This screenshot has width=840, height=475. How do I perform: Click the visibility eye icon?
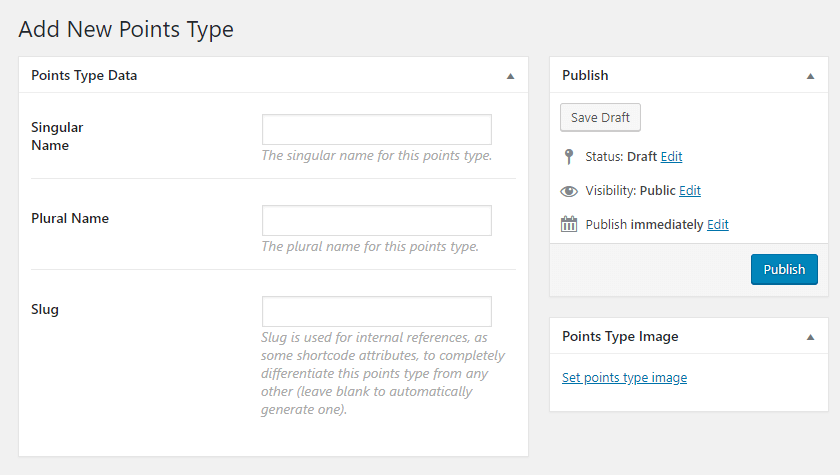(x=569, y=191)
